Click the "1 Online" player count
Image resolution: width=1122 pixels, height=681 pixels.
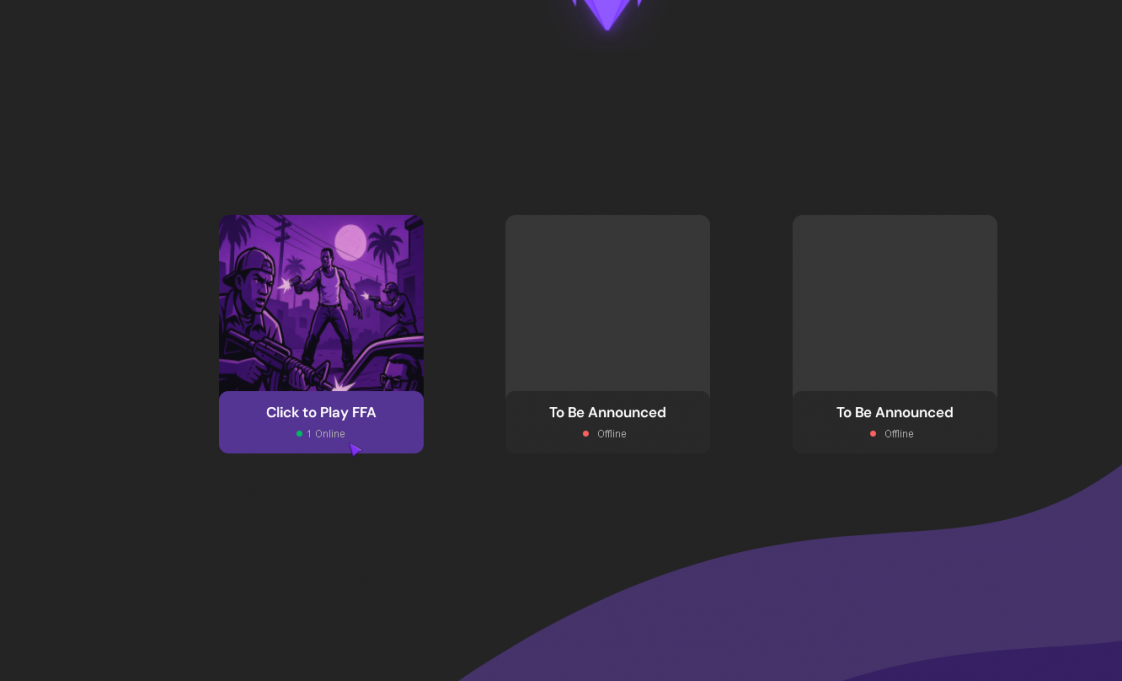326,434
